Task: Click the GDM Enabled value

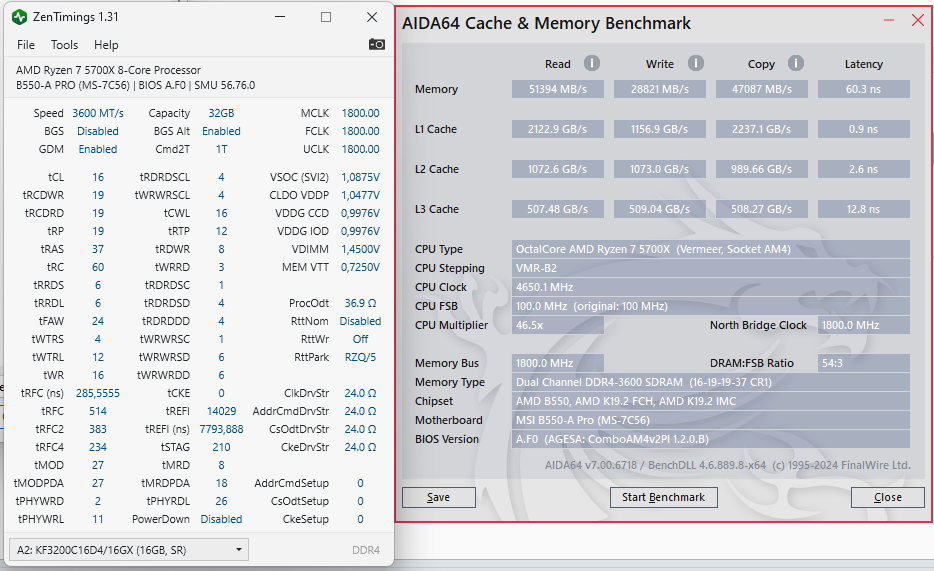Action: click(x=98, y=149)
